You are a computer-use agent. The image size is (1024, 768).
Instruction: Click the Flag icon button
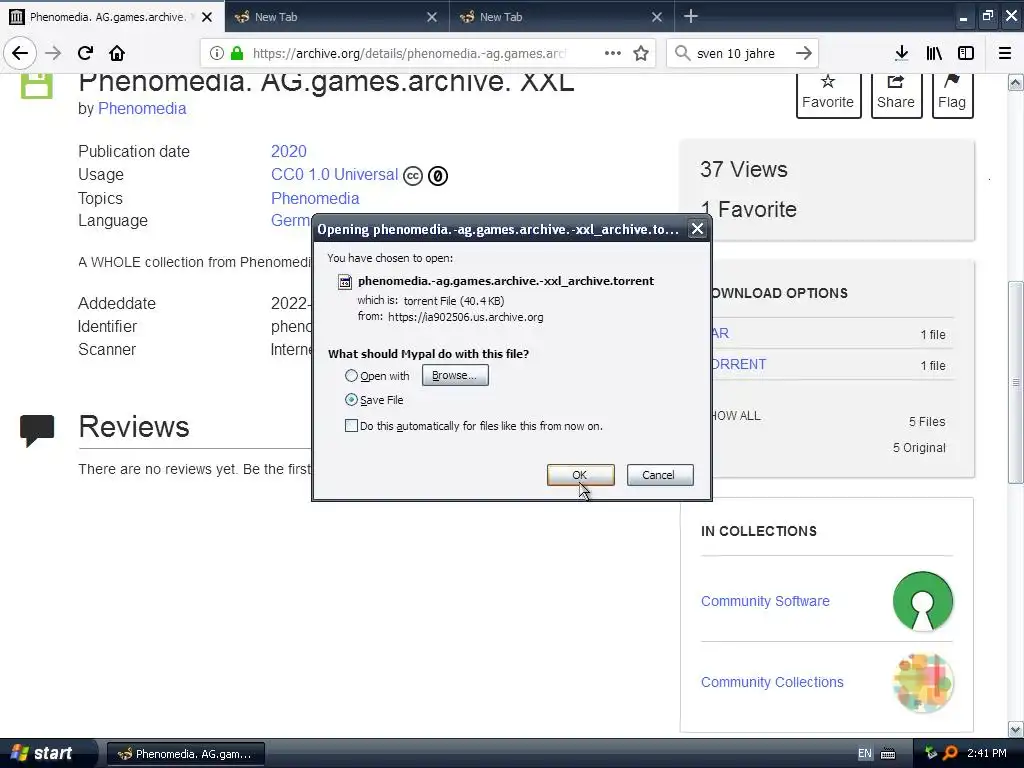(952, 95)
